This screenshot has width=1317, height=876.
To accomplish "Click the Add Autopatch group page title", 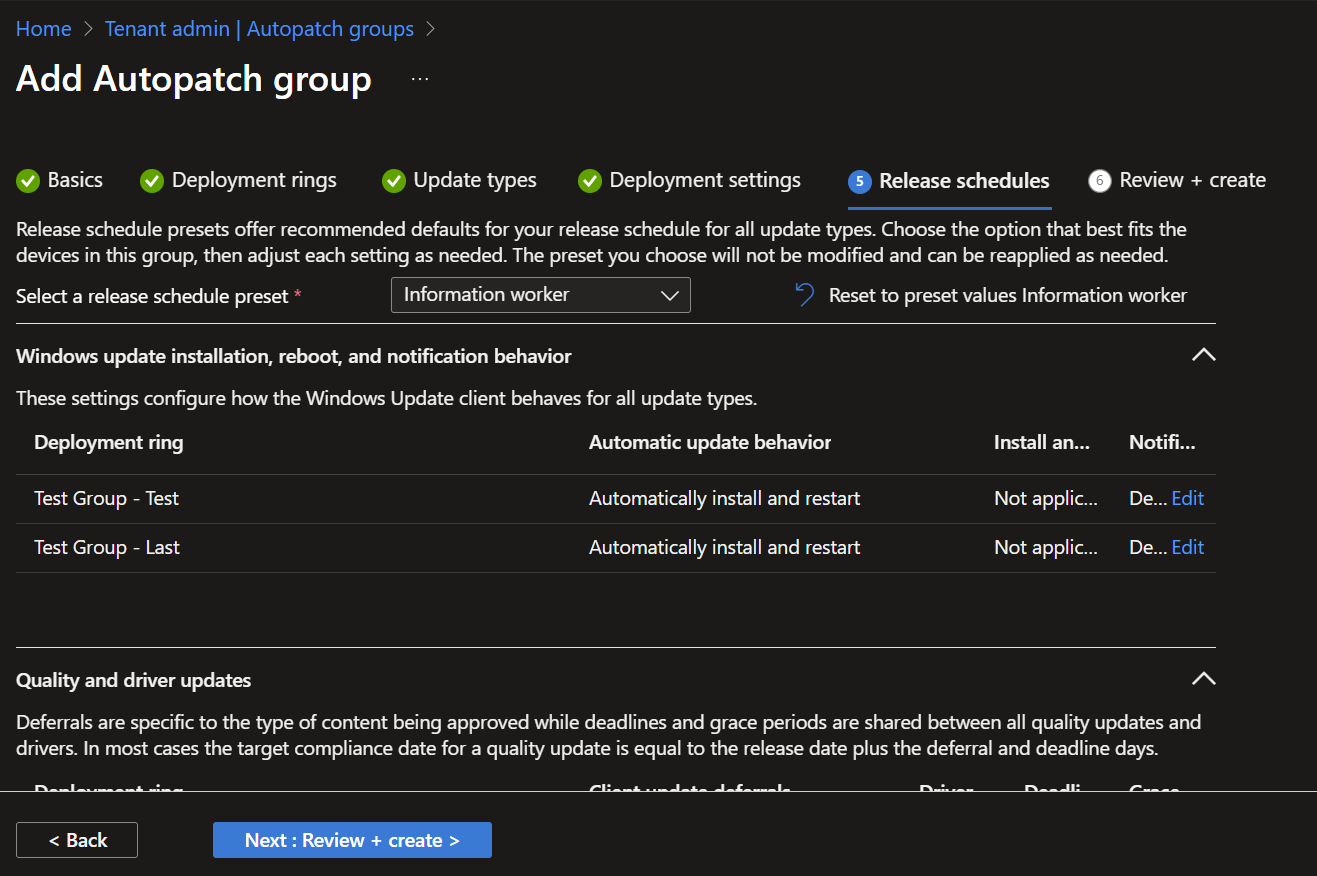I will coord(194,79).
